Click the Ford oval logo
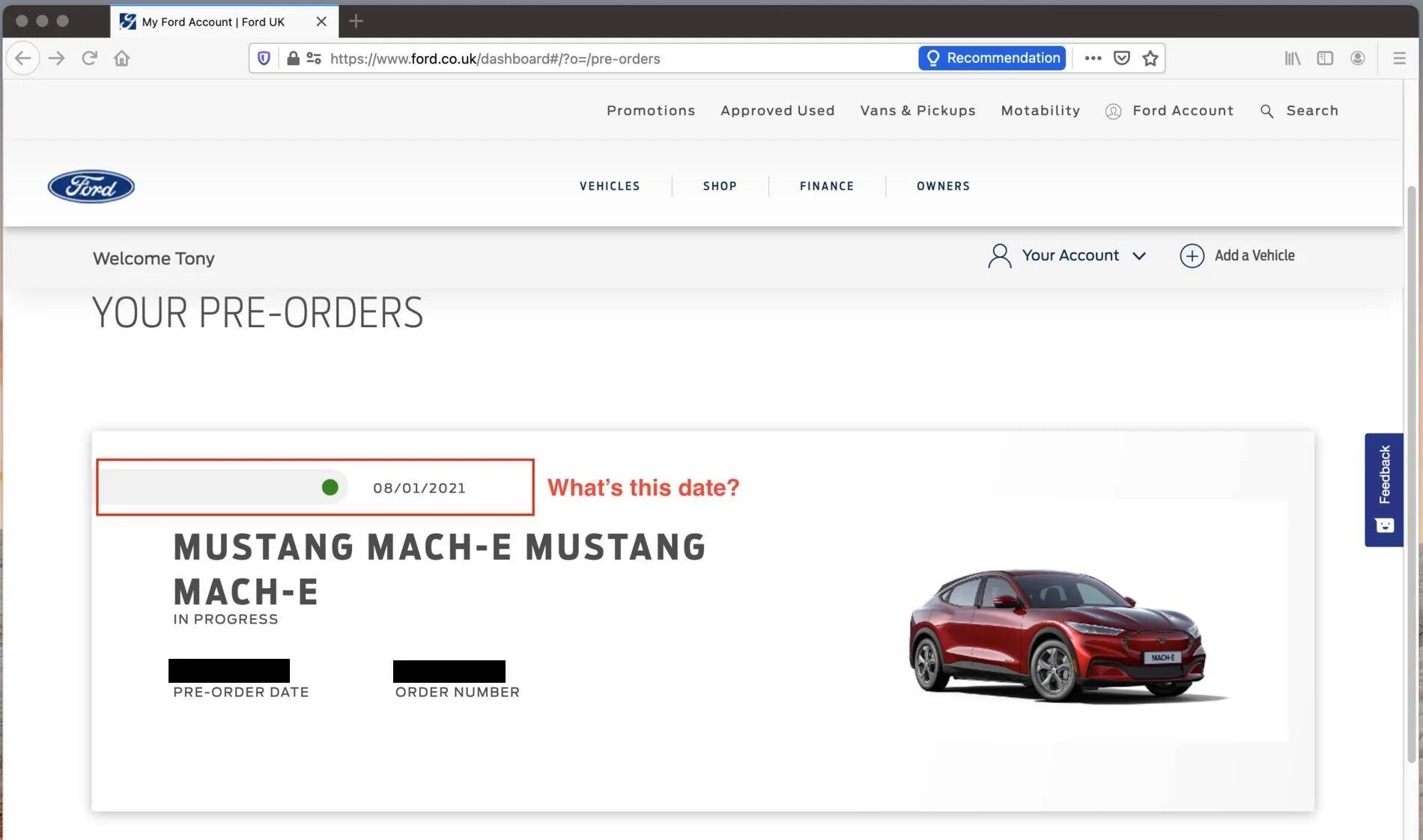 point(91,186)
